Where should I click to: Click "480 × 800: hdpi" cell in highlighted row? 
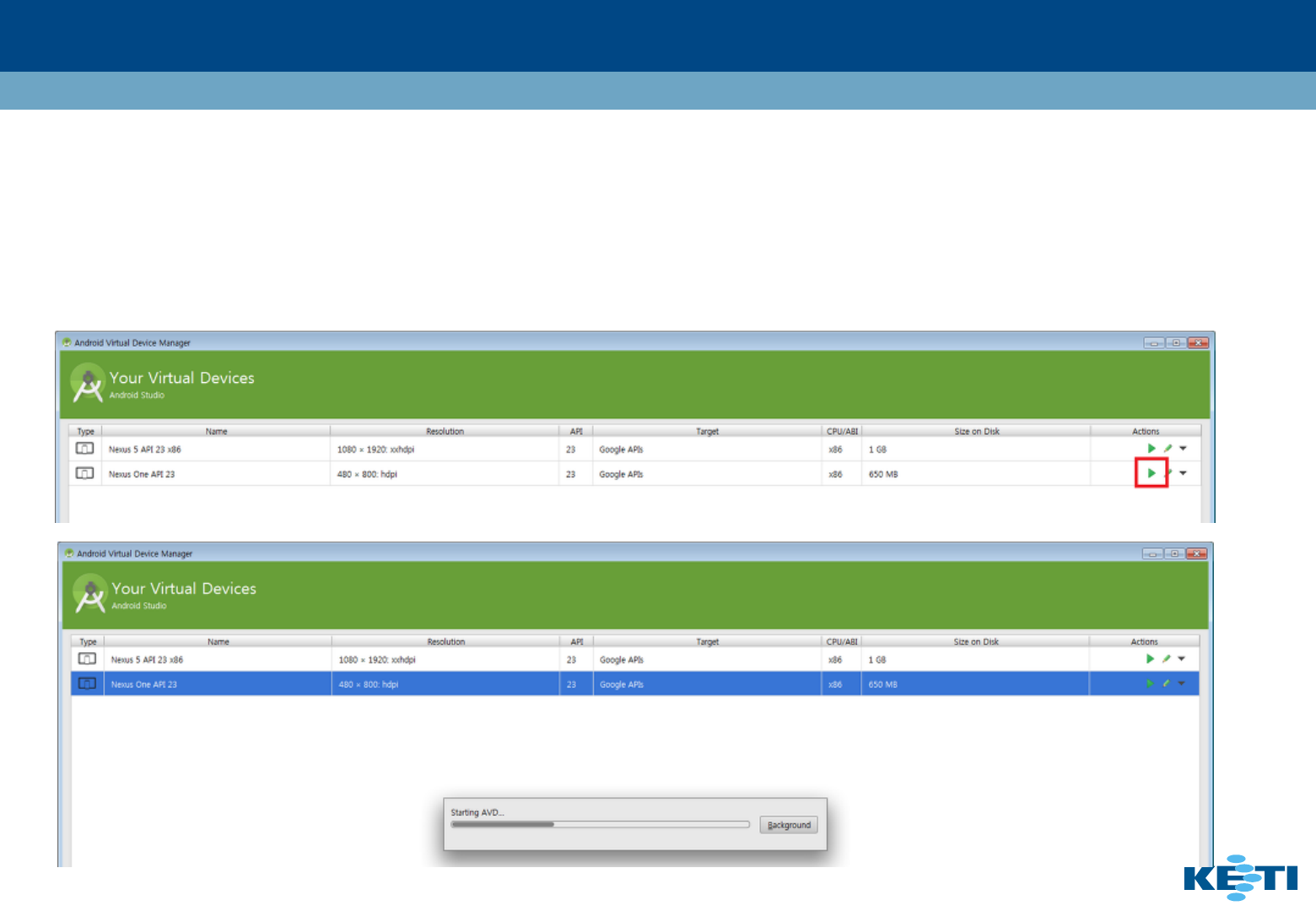(369, 684)
